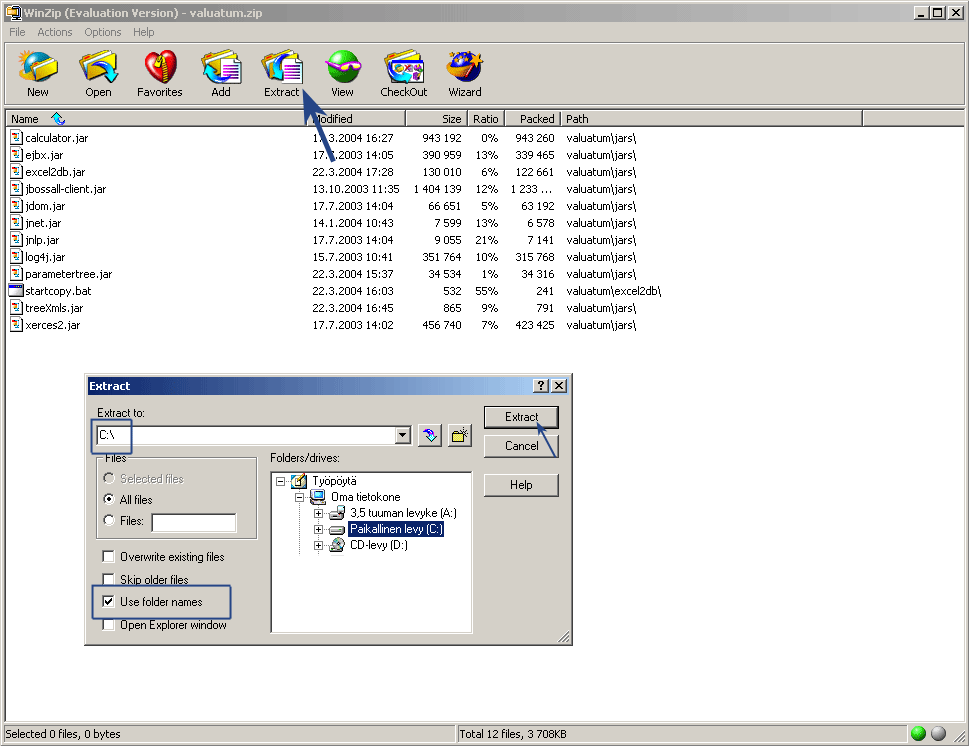Sort by the Ratio column header
This screenshot has width=969, height=746.
(x=486, y=119)
